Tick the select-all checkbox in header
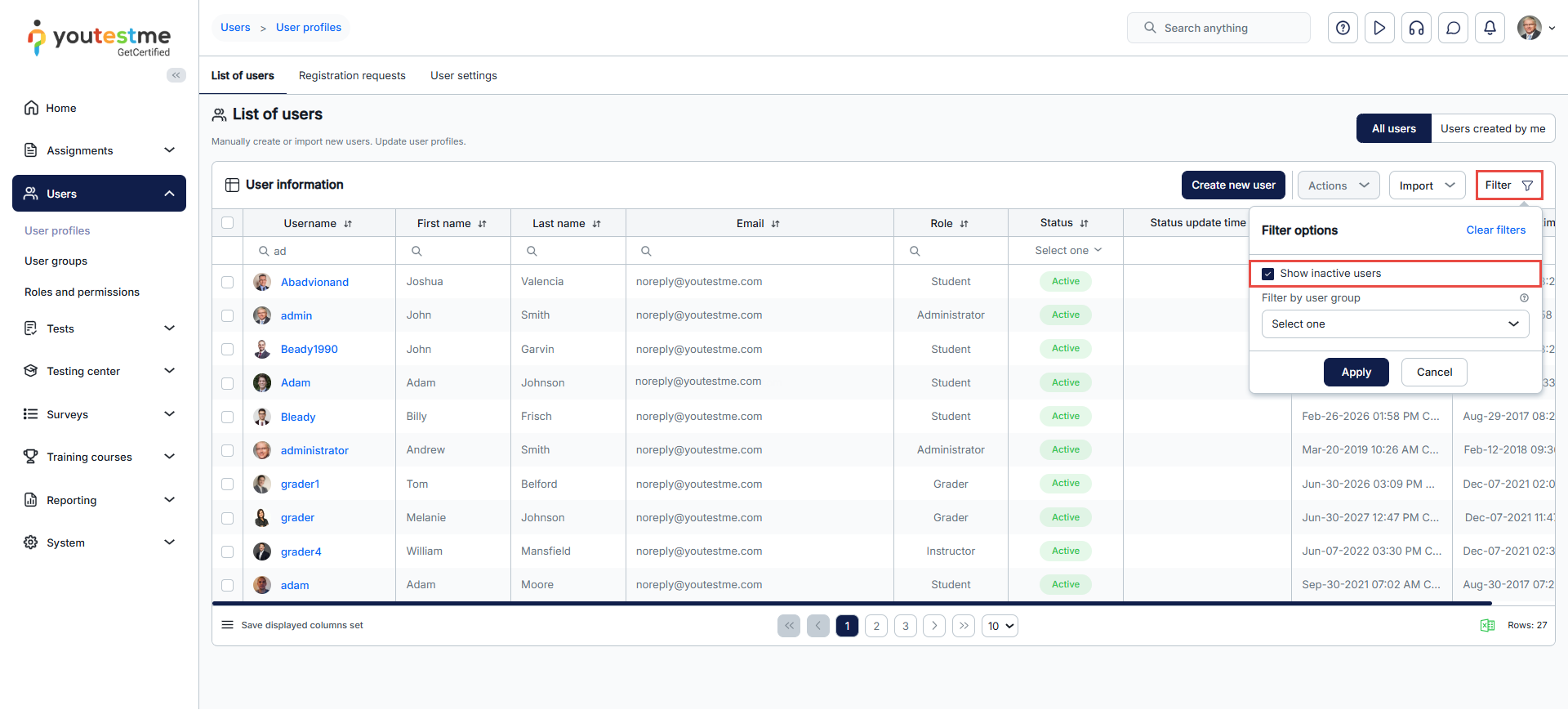 tap(228, 223)
